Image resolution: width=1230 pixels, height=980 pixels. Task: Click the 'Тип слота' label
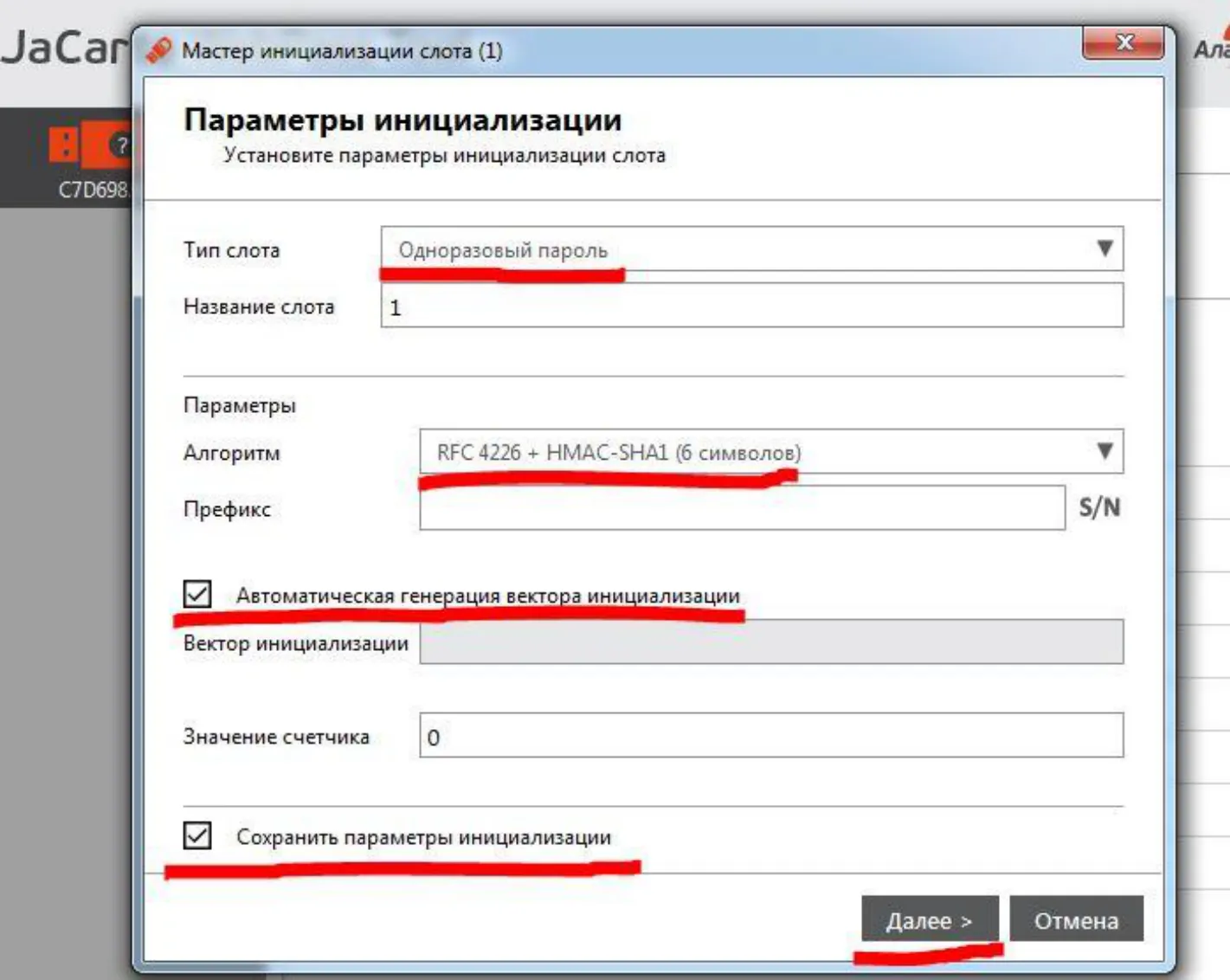(231, 250)
